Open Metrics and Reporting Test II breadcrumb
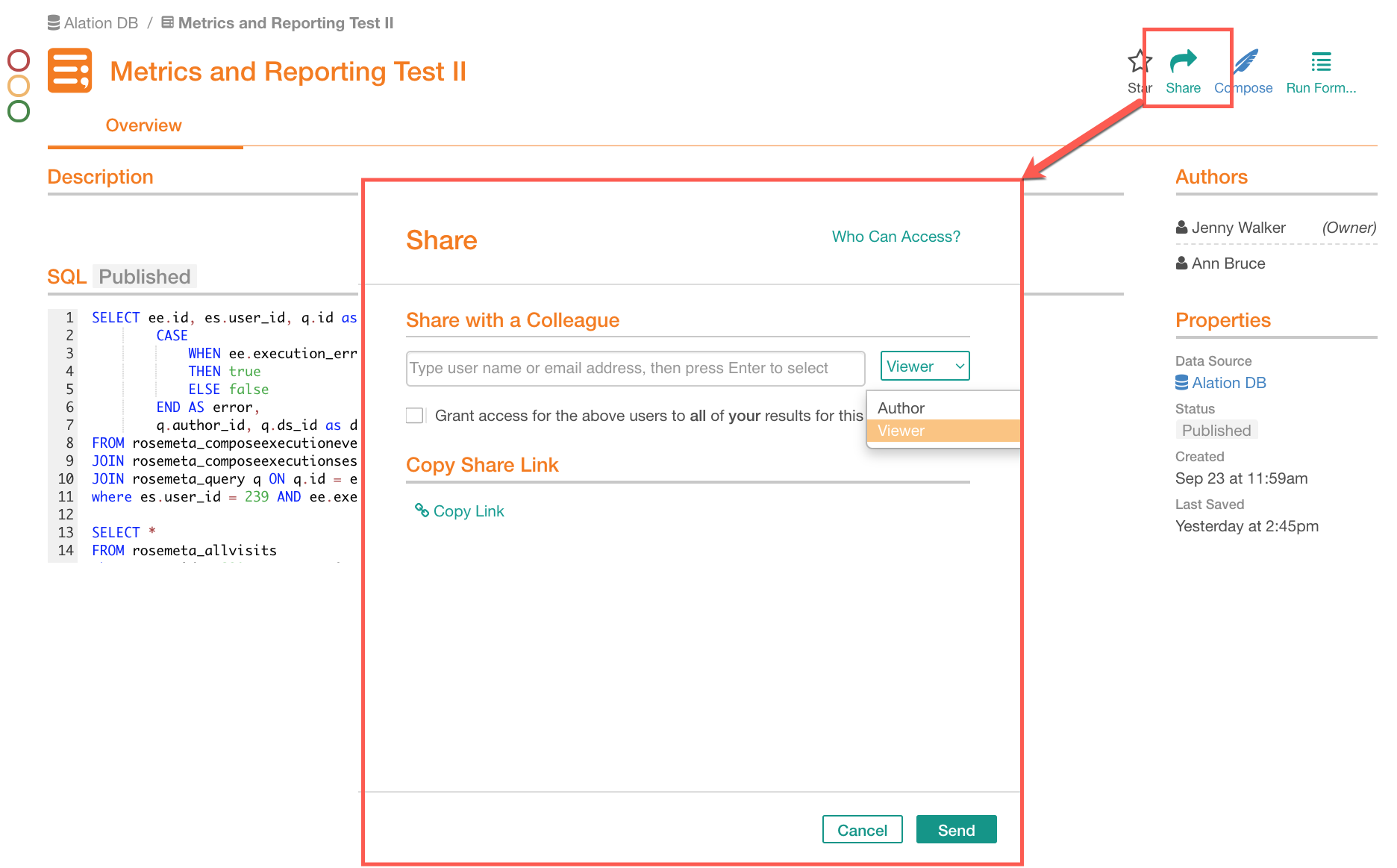Screen dimensions: 1397x868 coord(286,23)
